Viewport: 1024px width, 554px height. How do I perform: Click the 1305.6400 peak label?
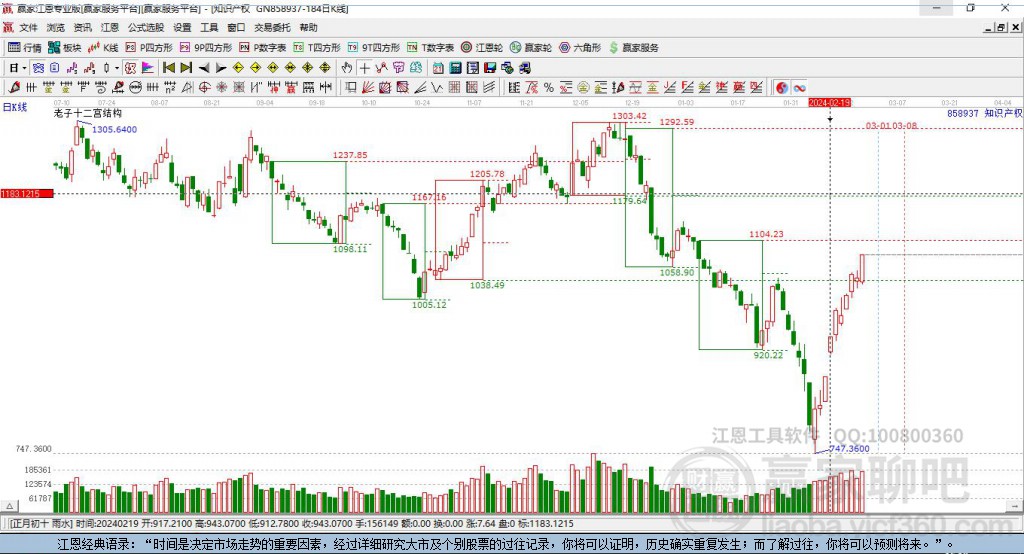pyautogui.click(x=114, y=129)
